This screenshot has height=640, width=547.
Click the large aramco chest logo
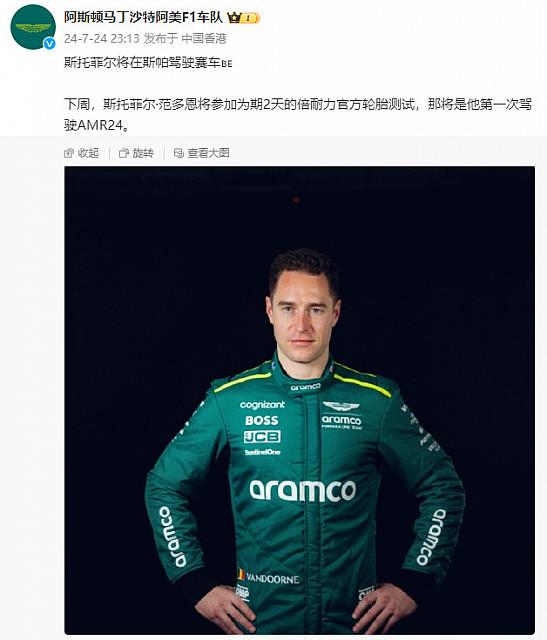302,490
